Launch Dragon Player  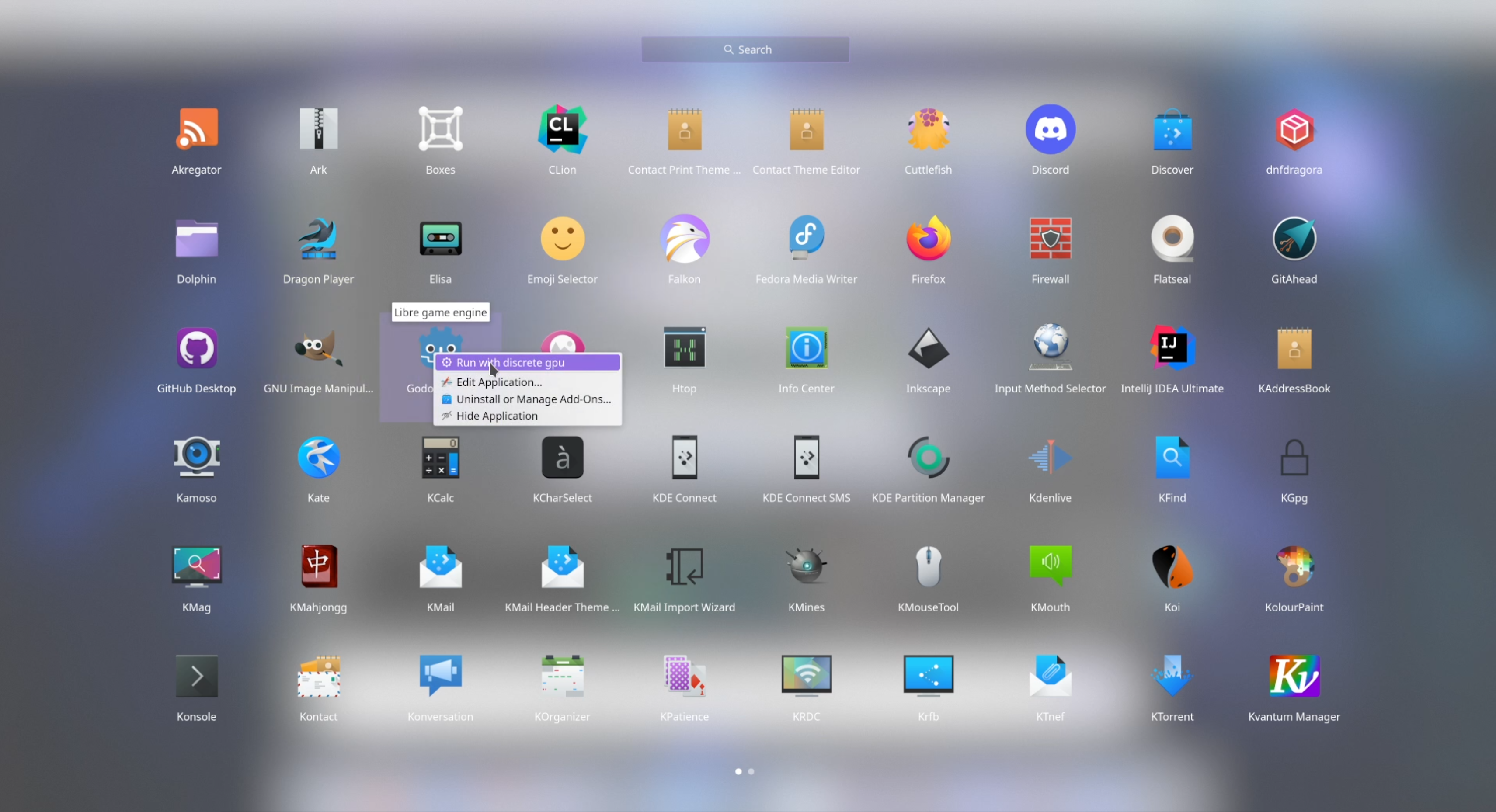[318, 239]
